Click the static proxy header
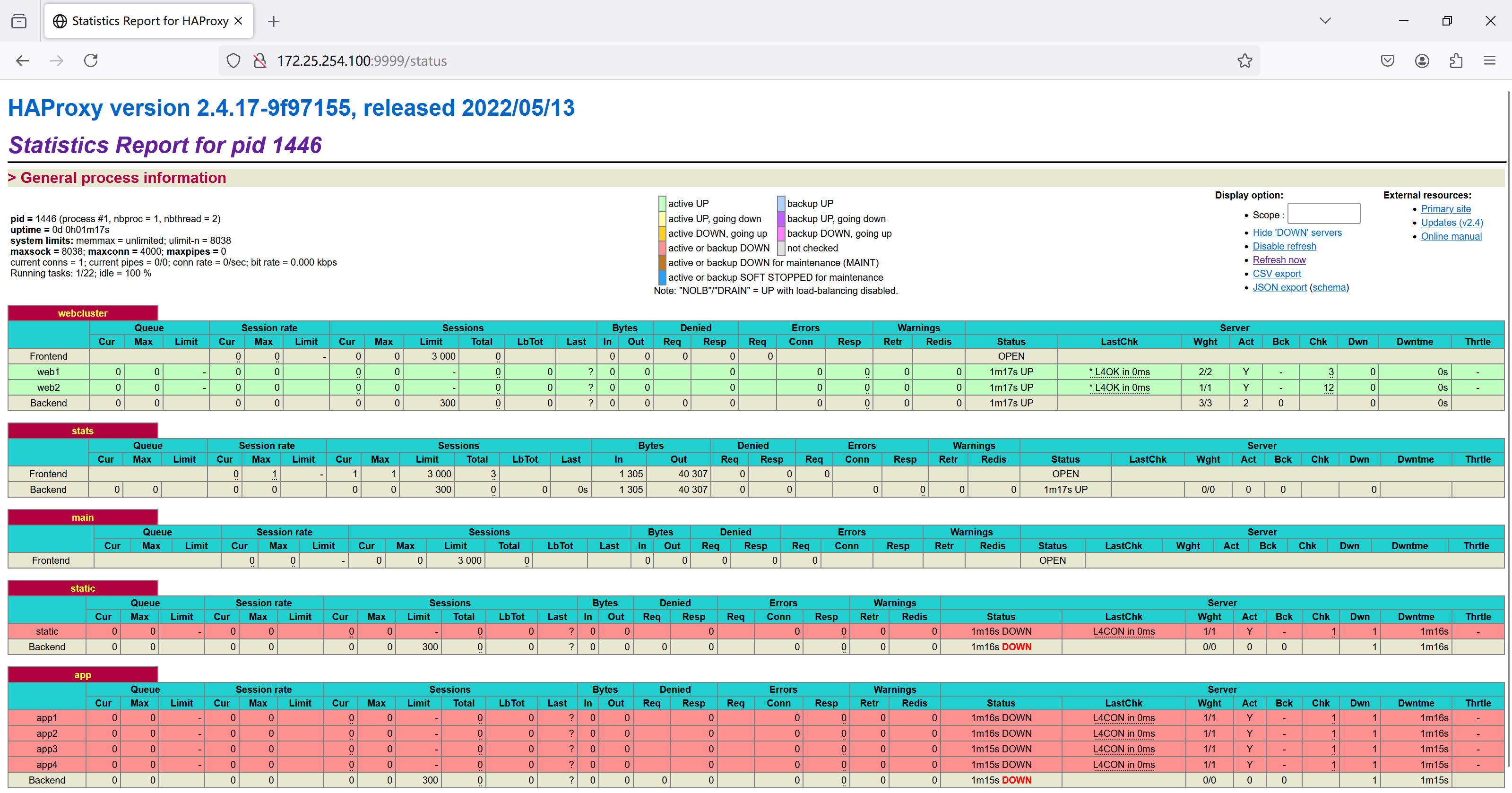Image resolution: width=1512 pixels, height=793 pixels. pyautogui.click(x=83, y=588)
